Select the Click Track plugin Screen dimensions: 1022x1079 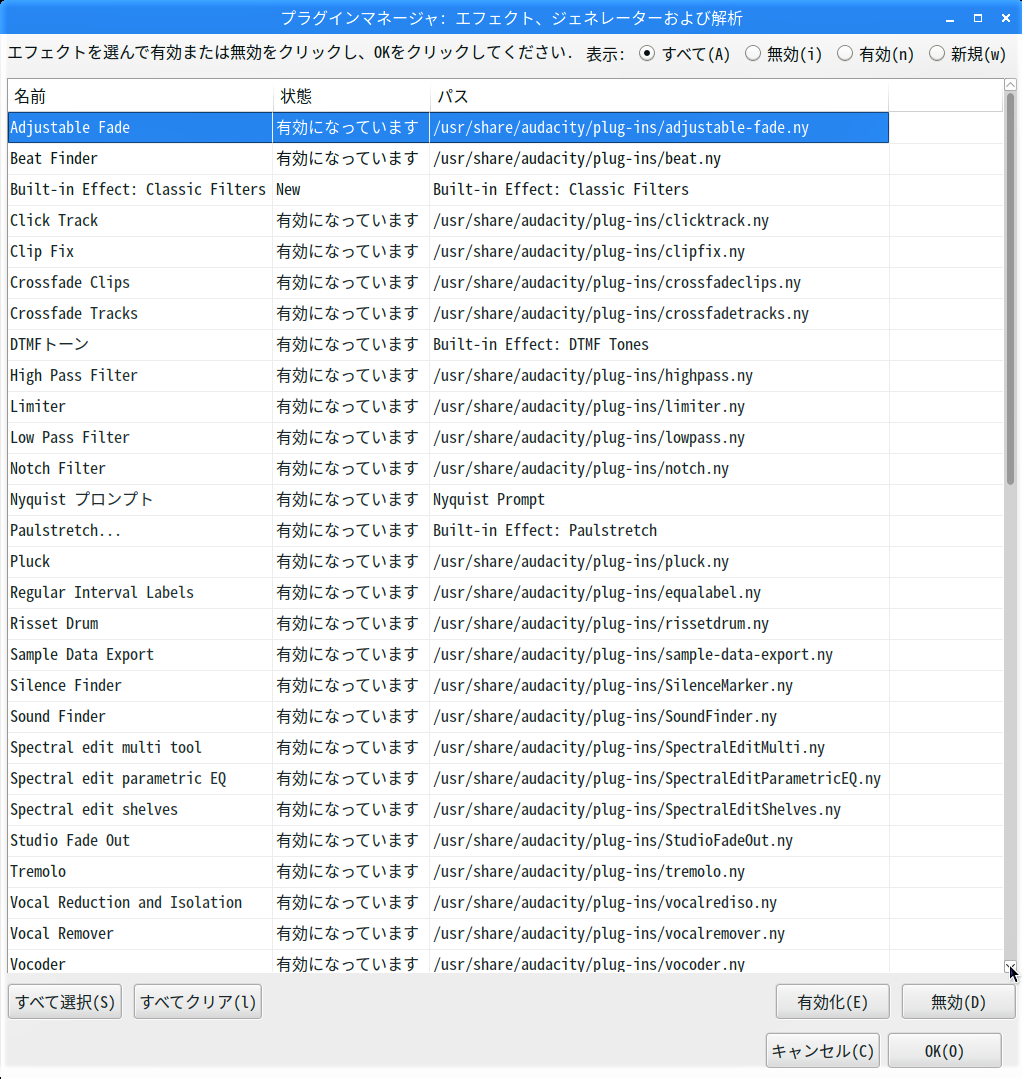click(54, 220)
